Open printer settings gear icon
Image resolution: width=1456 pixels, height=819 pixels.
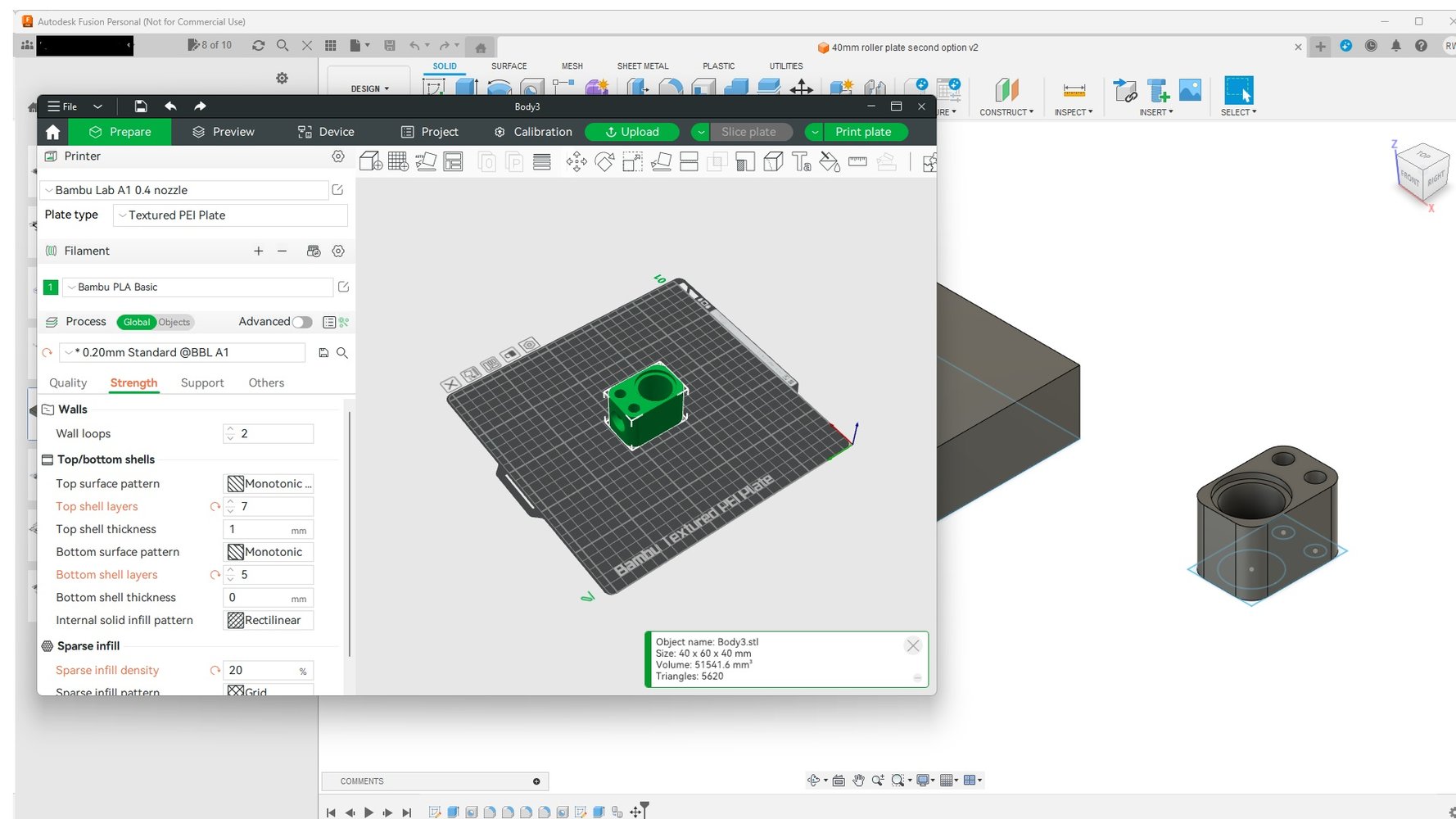point(337,156)
